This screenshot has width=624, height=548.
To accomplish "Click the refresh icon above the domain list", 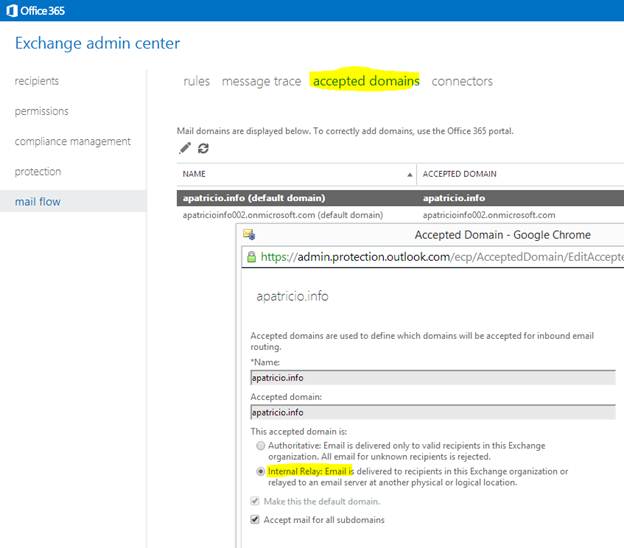I will (x=203, y=148).
